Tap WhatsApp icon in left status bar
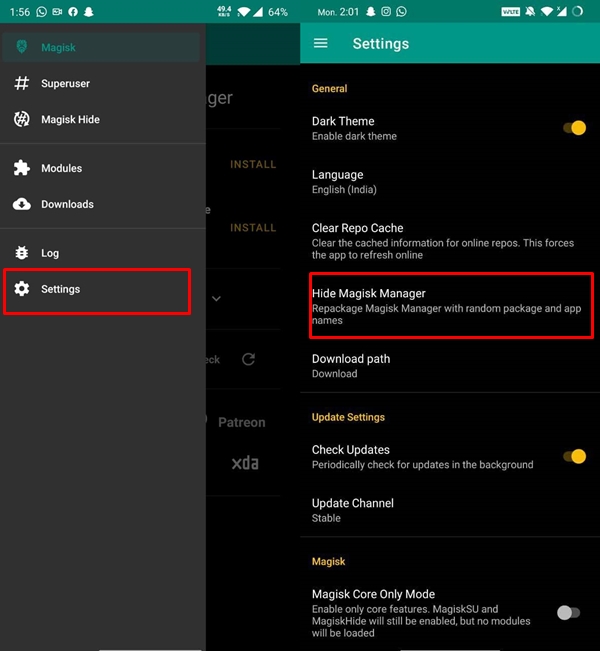Screen dimensions: 600x651 [x=42, y=12]
